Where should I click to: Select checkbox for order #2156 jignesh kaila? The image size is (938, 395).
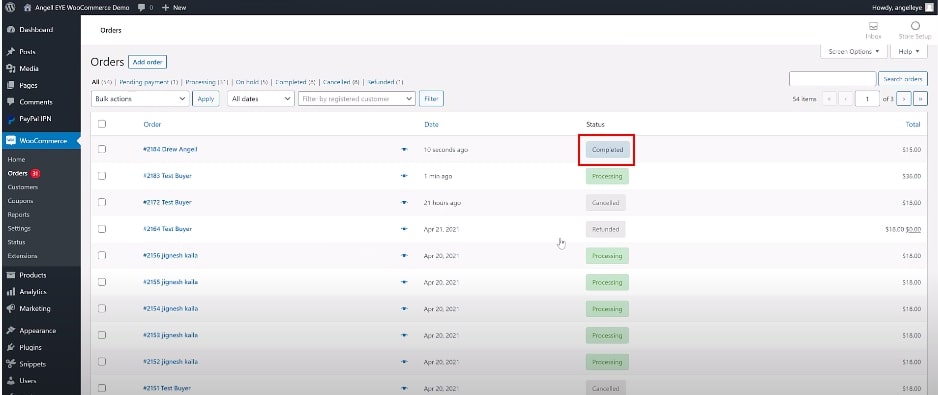coord(102,256)
